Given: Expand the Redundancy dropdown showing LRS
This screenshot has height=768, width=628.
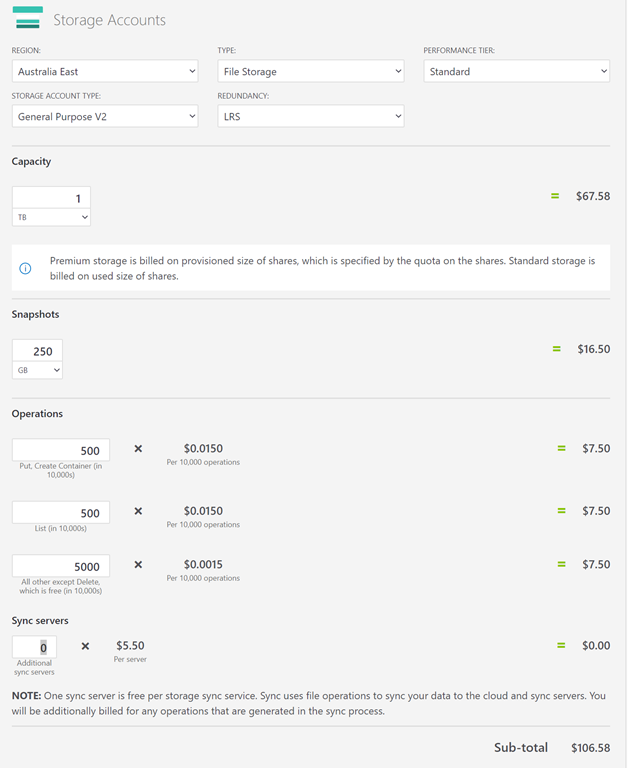Looking at the screenshot, I should [311, 116].
